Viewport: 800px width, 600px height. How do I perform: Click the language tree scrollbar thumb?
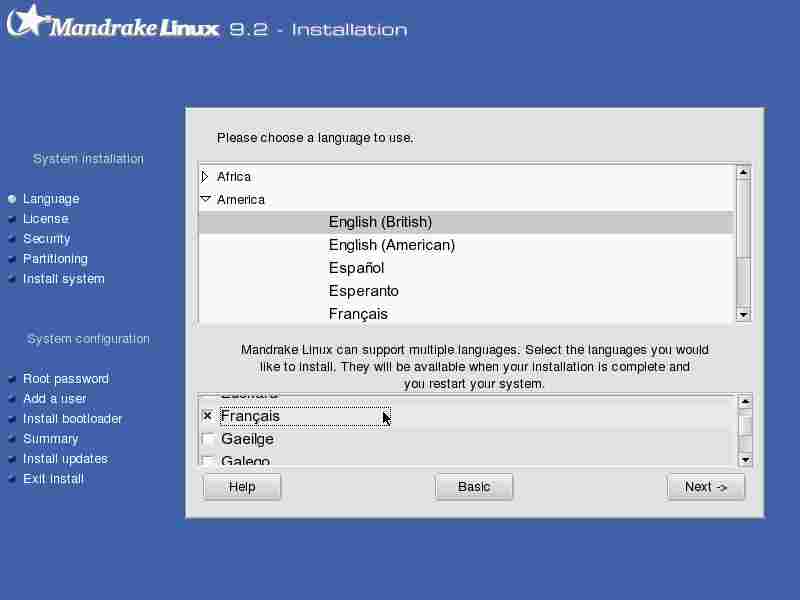click(743, 219)
